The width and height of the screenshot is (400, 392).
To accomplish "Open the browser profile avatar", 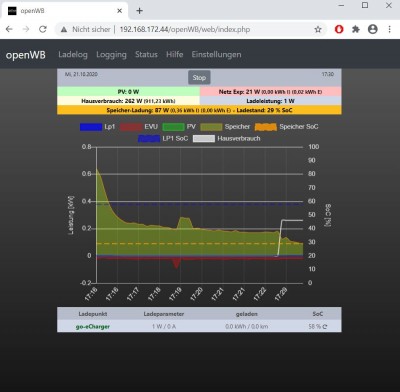I will pos(373,29).
